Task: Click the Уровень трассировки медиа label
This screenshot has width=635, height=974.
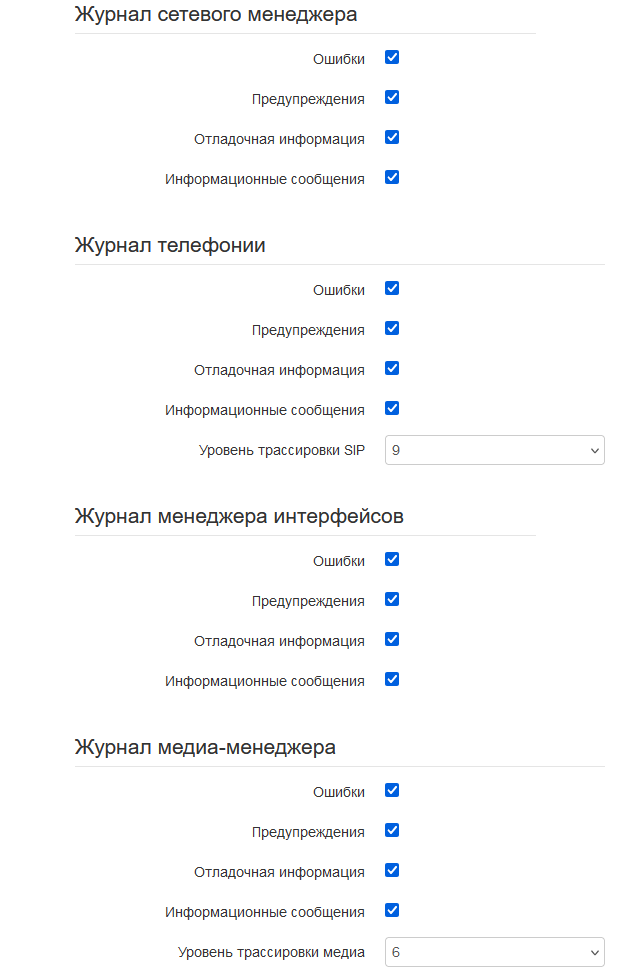Action: pyautogui.click(x=271, y=952)
